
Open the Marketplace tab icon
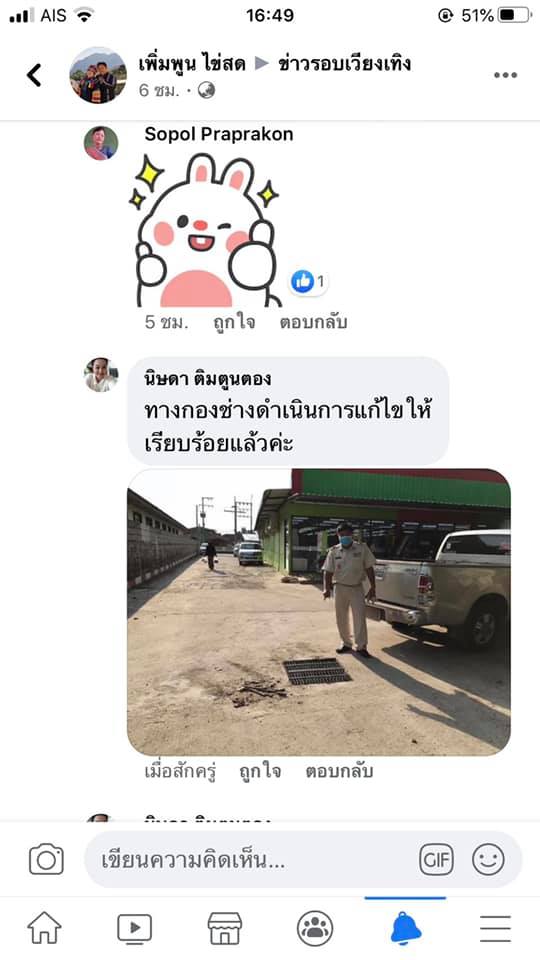tap(225, 928)
